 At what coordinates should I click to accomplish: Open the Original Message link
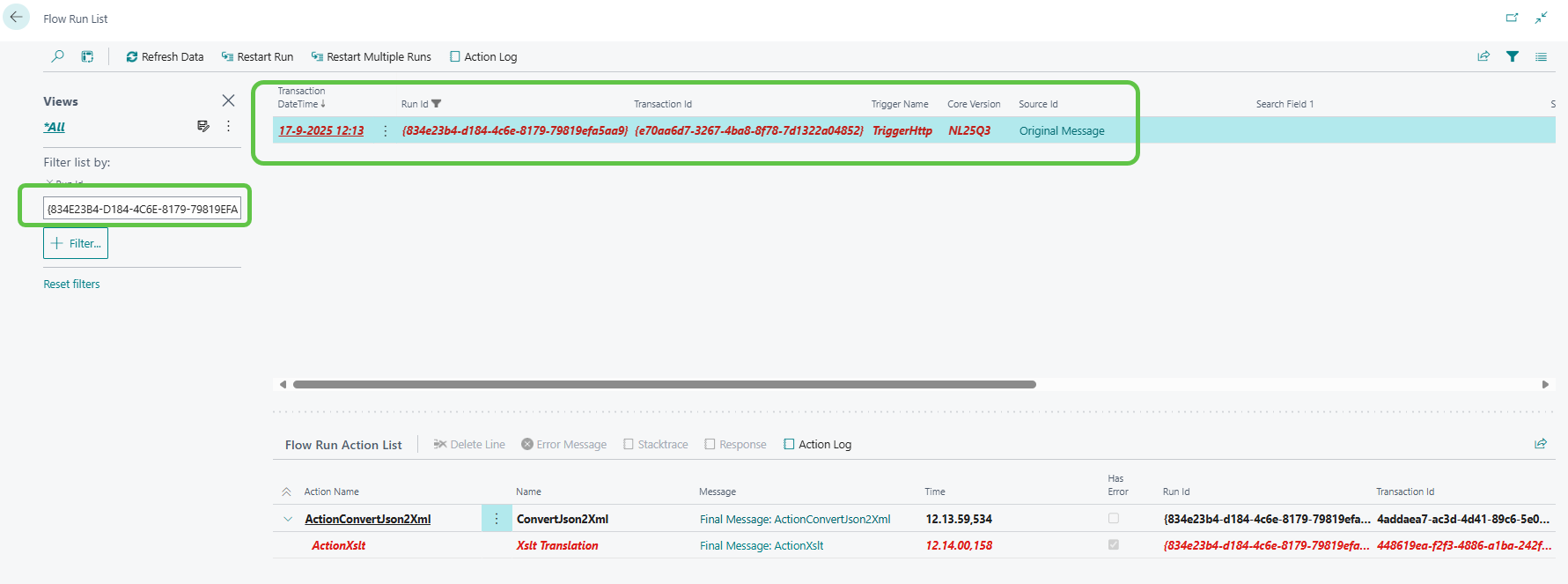(x=1062, y=130)
